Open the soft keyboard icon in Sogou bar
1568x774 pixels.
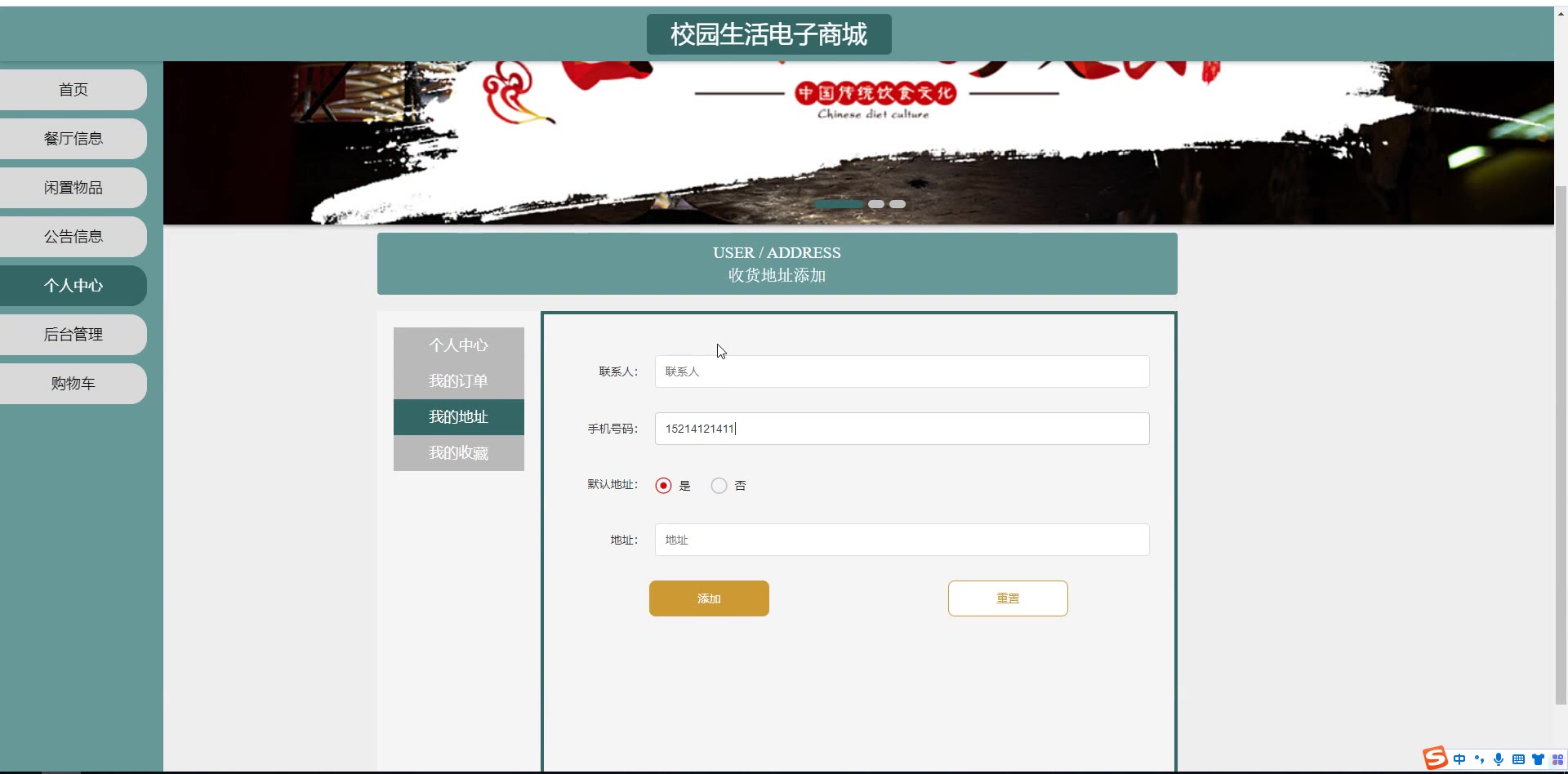[1518, 759]
